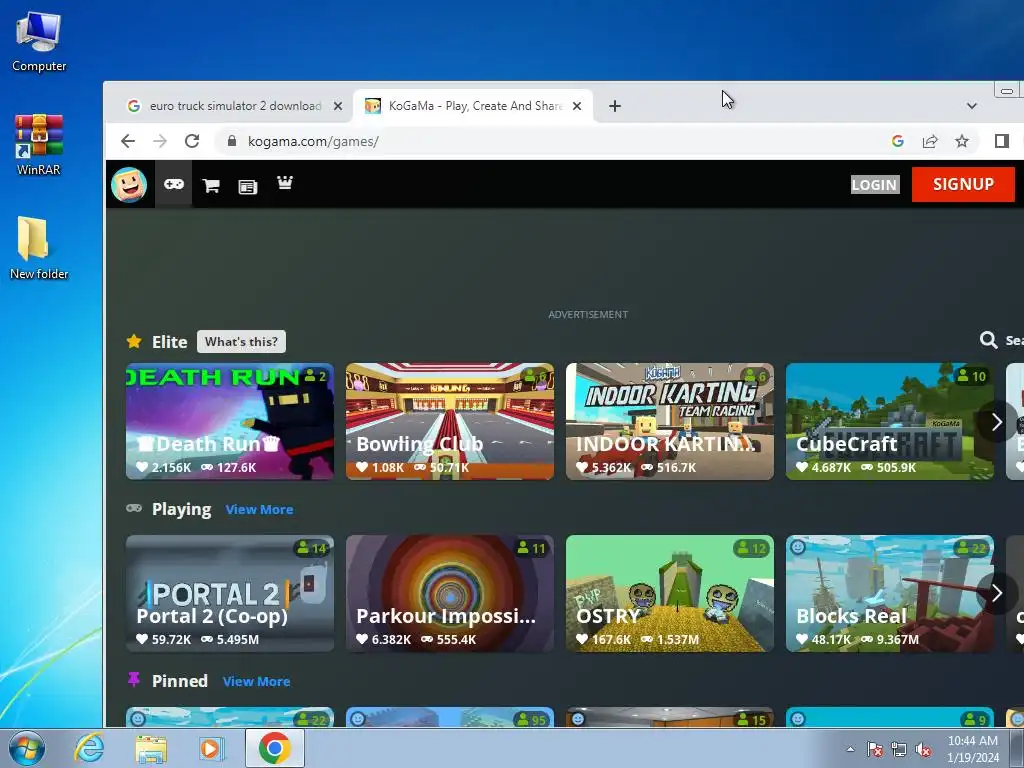
Task: Click the browser forward arrow
Action: [160, 141]
